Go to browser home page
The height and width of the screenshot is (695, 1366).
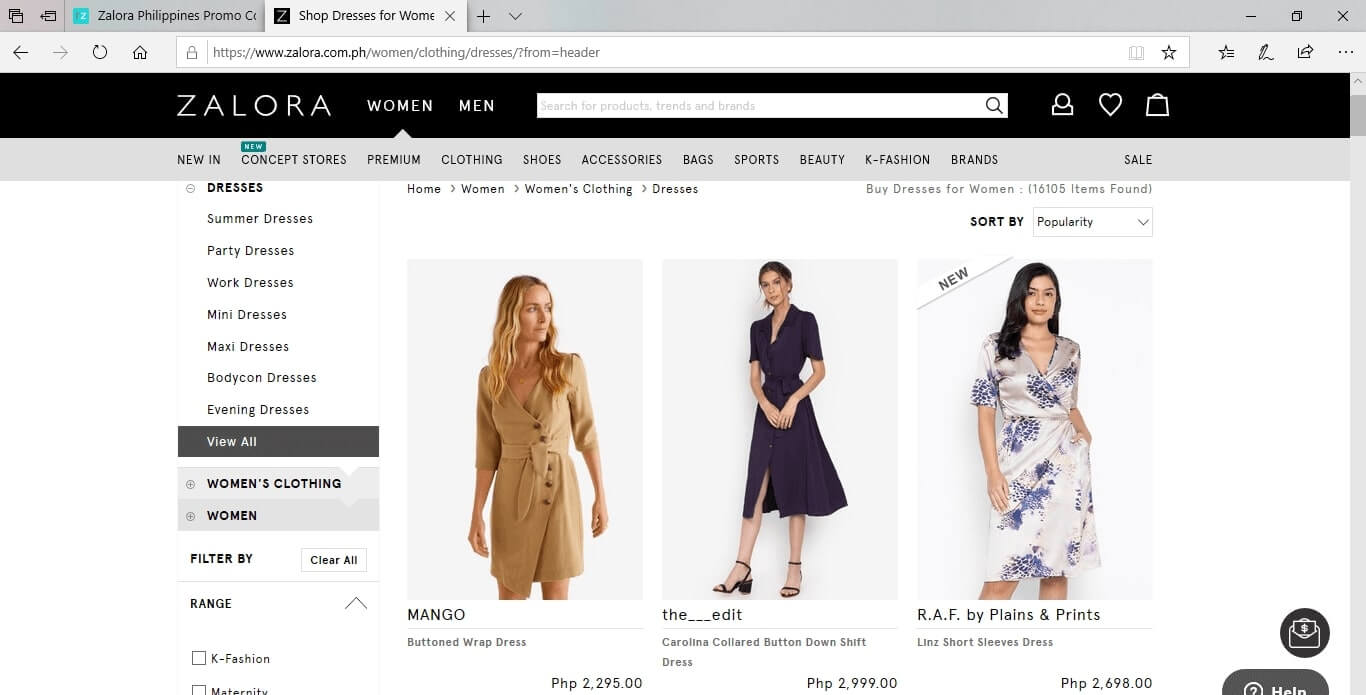[140, 52]
